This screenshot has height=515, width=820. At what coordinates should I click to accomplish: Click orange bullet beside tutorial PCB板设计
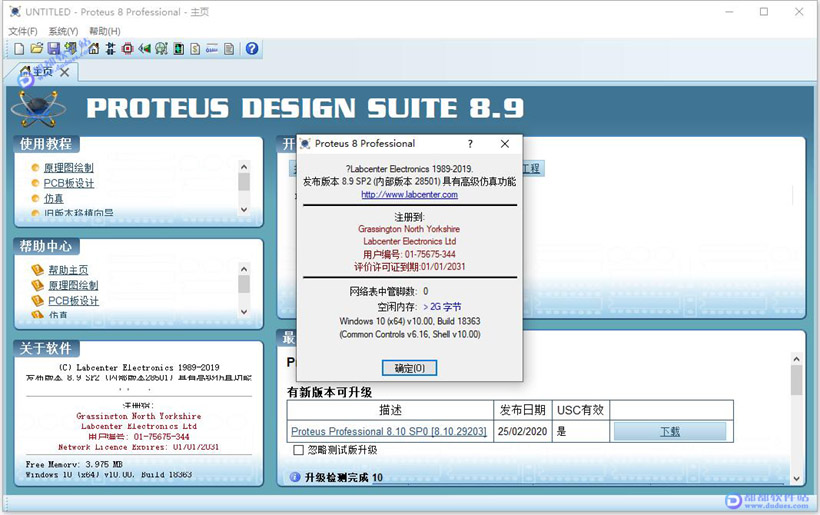35,183
